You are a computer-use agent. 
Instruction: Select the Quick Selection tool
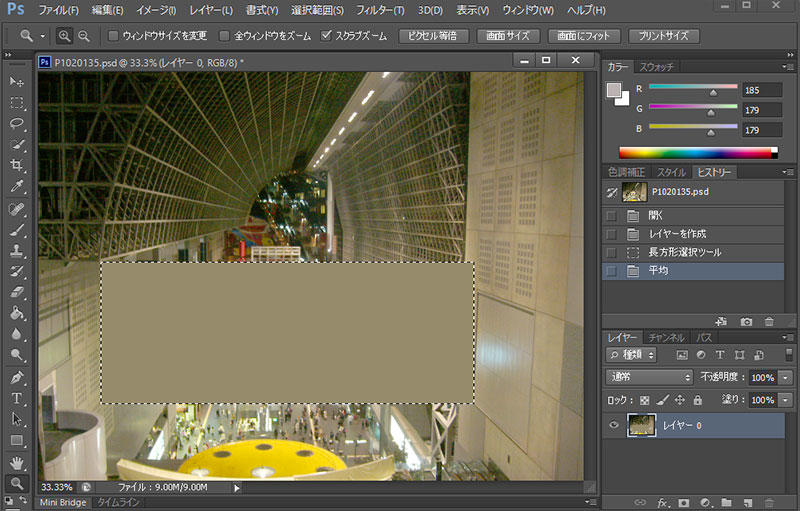pyautogui.click(x=17, y=145)
